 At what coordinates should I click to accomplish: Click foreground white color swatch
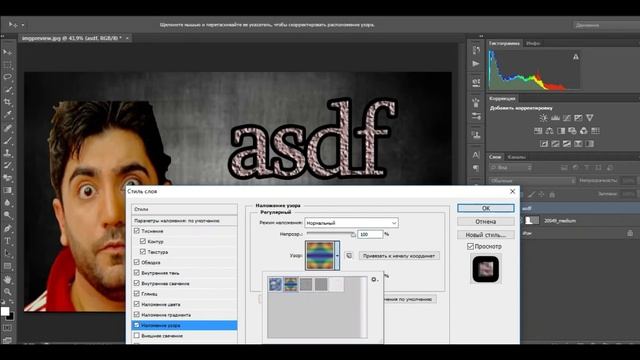5,311
